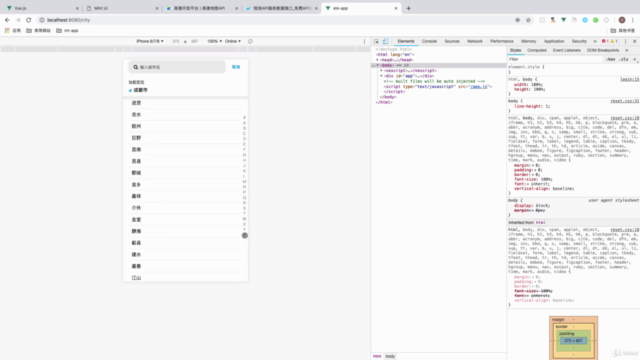Open the iPhone 6/7/8 device dropdown
Screen dimensions: 640x360
[x=150, y=41]
